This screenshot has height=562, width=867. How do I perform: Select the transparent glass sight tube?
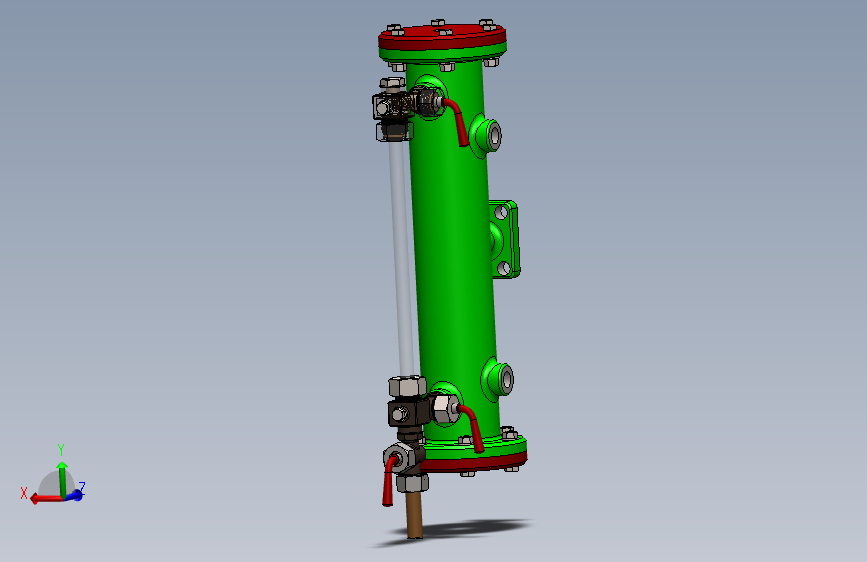coord(402,257)
